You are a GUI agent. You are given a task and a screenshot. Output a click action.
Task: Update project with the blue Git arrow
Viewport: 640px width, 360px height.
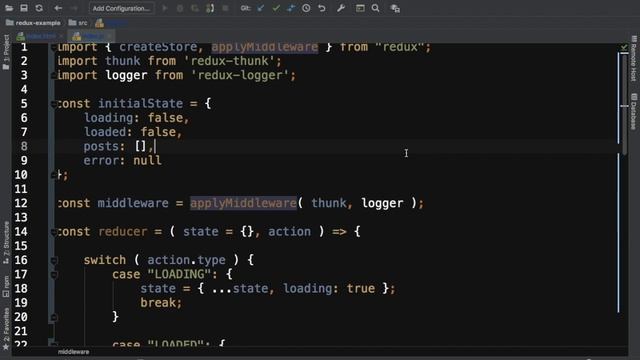(x=261, y=8)
